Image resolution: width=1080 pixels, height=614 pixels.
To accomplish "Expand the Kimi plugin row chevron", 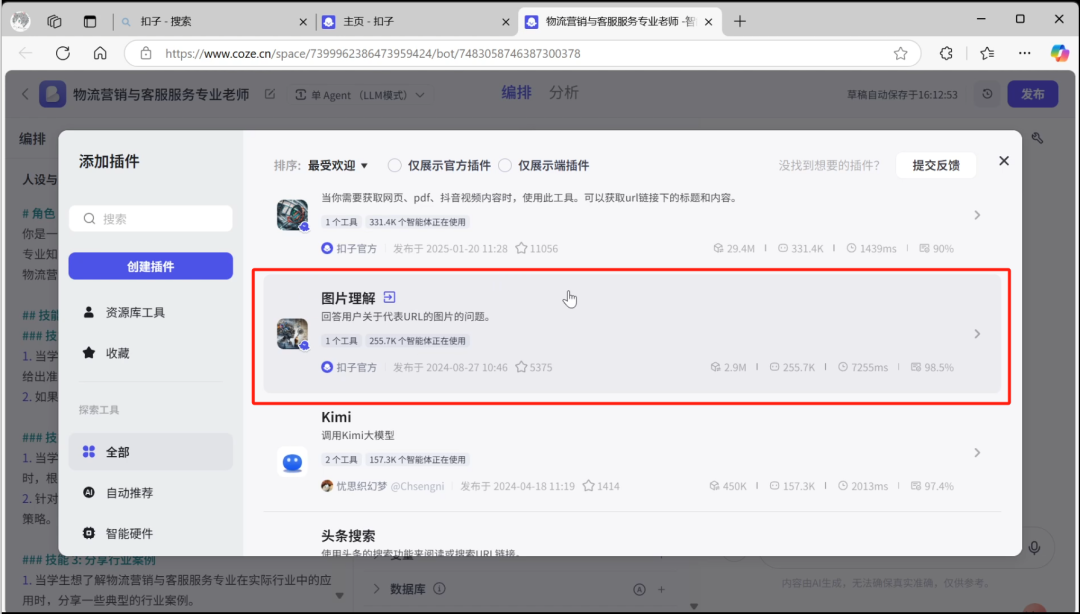I will (977, 452).
